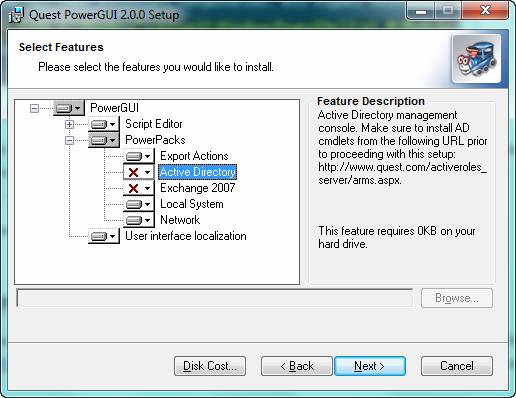Click the 'This feature requires 0KB' text
The height and width of the screenshot is (398, 516).
coord(397,237)
